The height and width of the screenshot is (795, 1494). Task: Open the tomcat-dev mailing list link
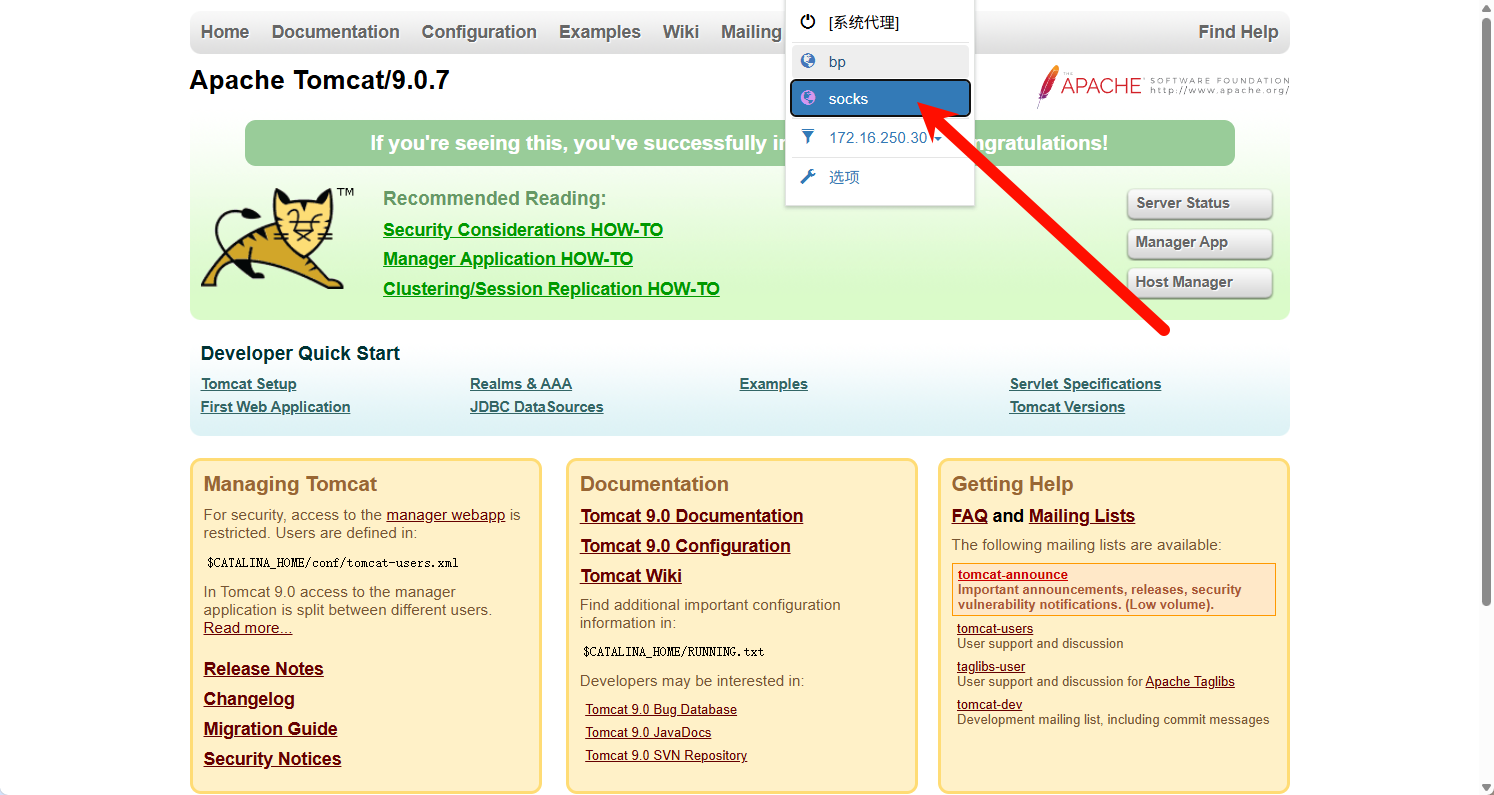click(x=990, y=705)
